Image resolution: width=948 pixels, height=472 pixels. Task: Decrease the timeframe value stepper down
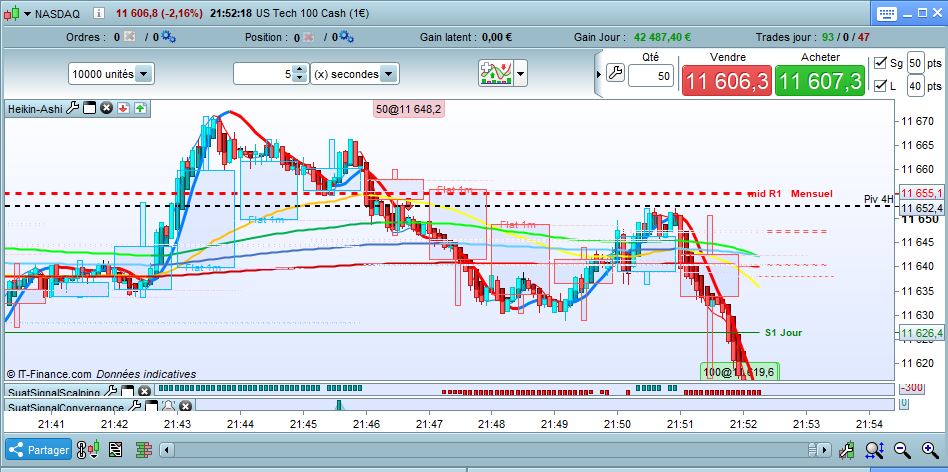[300, 79]
